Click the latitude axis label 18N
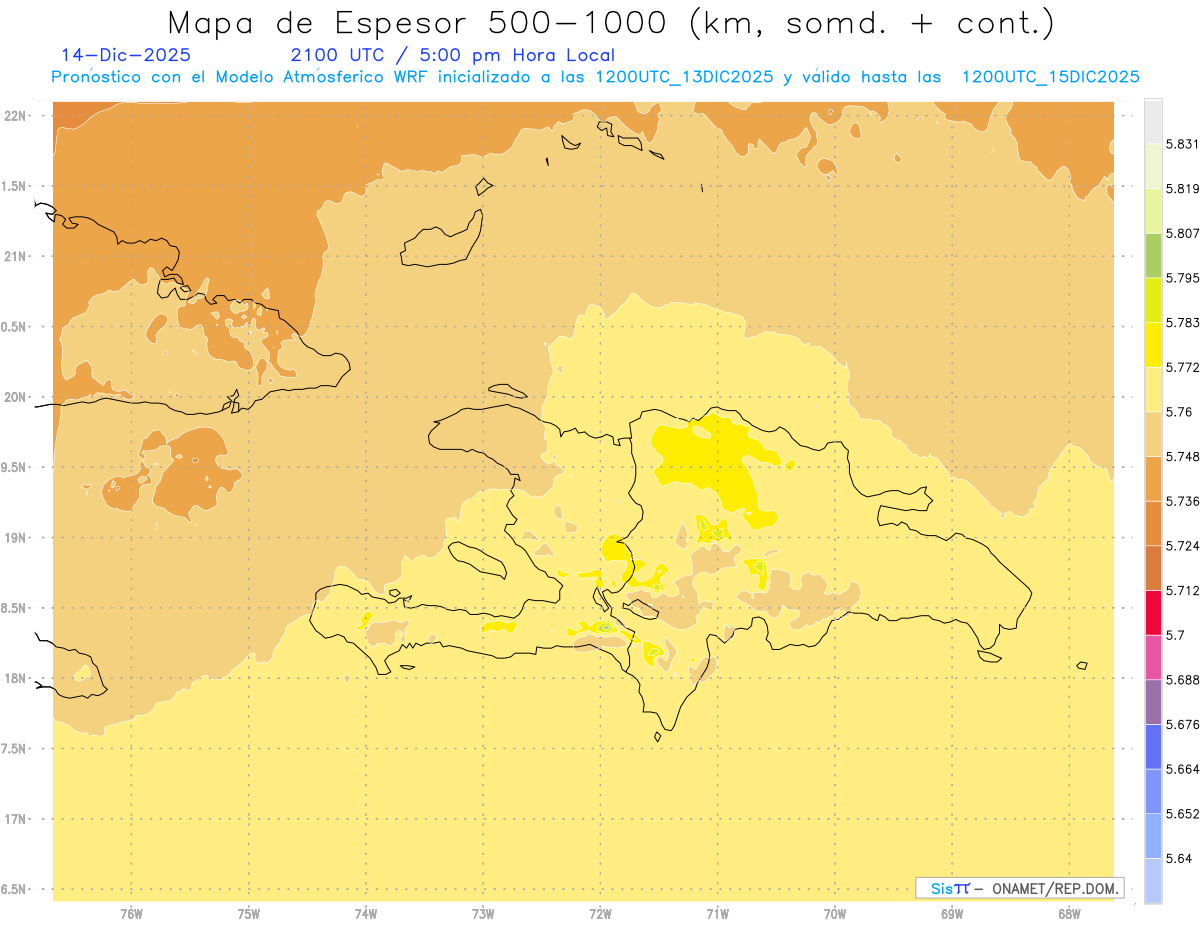This screenshot has width=1200, height=927. (x=15, y=678)
